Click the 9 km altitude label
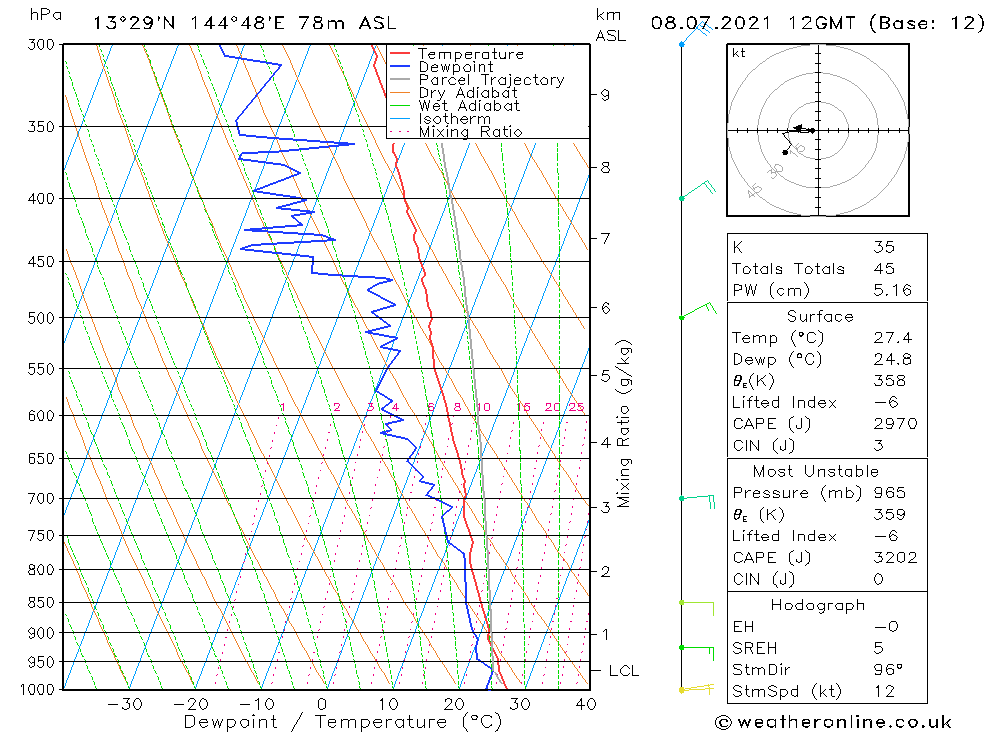The height and width of the screenshot is (733, 1000). tap(605, 95)
